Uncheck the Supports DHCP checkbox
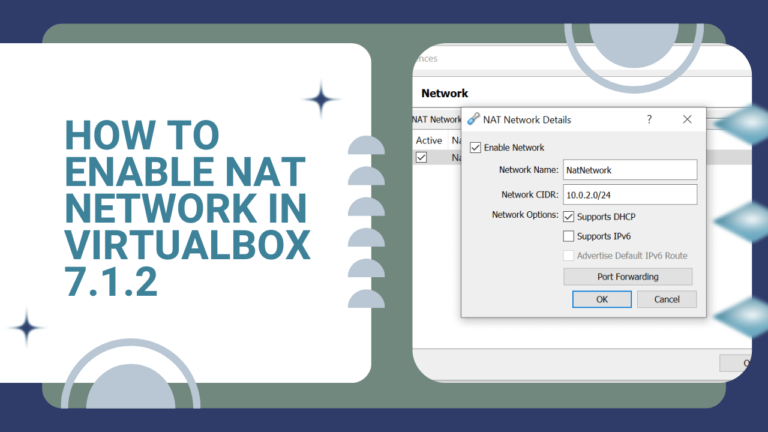The width and height of the screenshot is (768, 432). click(568, 216)
